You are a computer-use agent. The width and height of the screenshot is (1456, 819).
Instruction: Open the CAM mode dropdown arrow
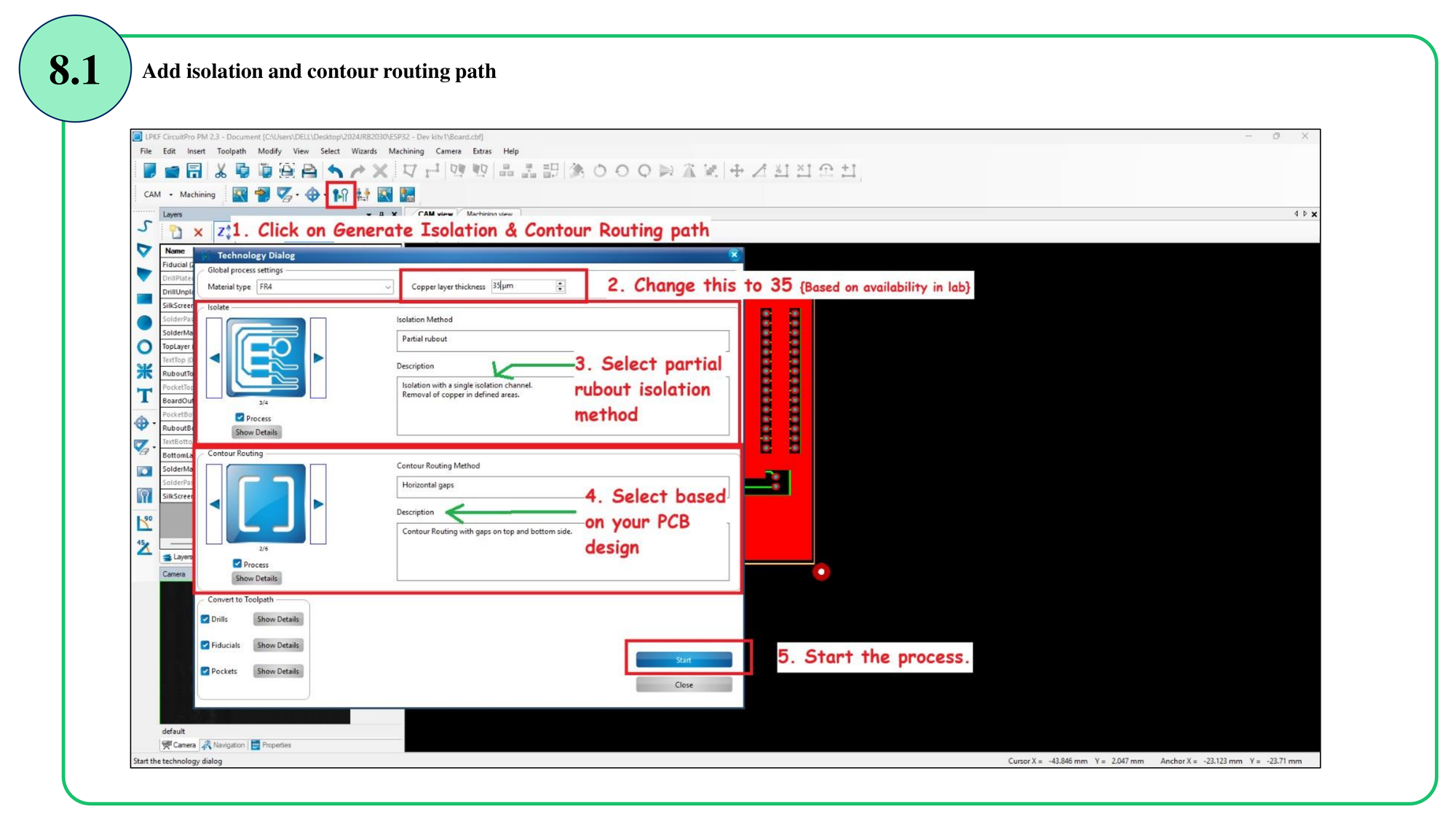coord(171,195)
